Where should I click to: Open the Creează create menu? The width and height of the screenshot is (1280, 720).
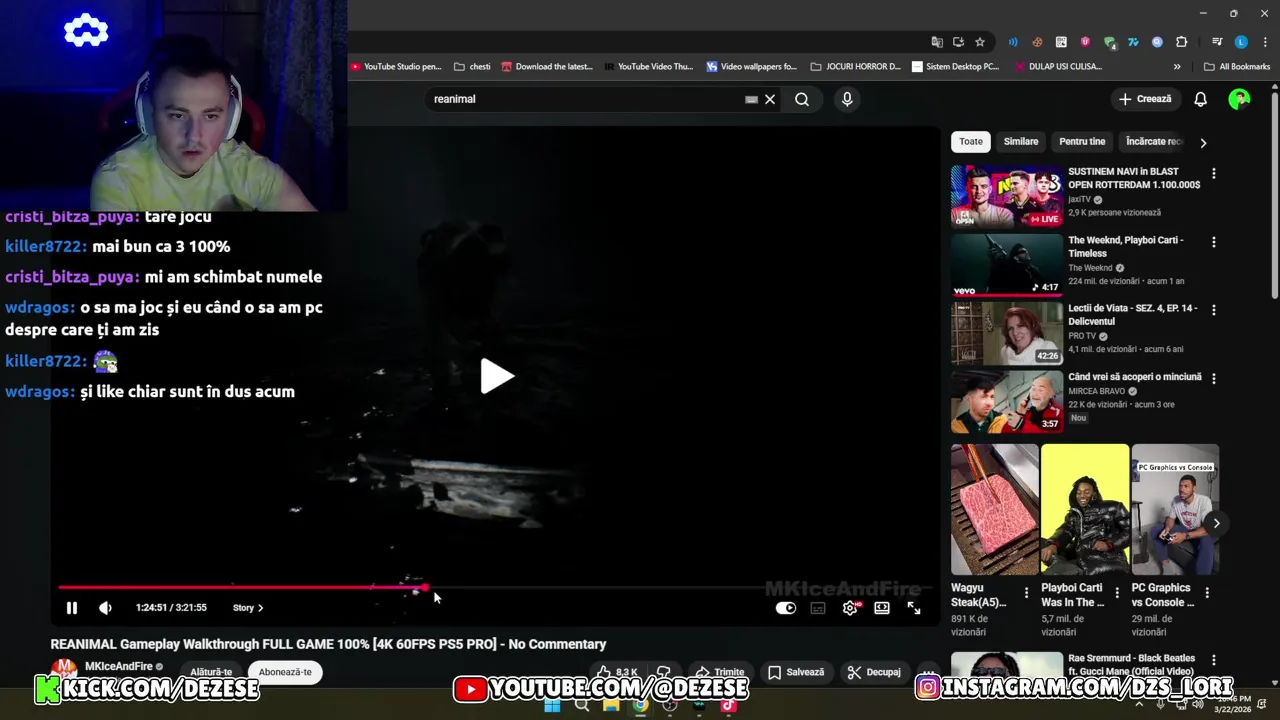tap(1144, 99)
